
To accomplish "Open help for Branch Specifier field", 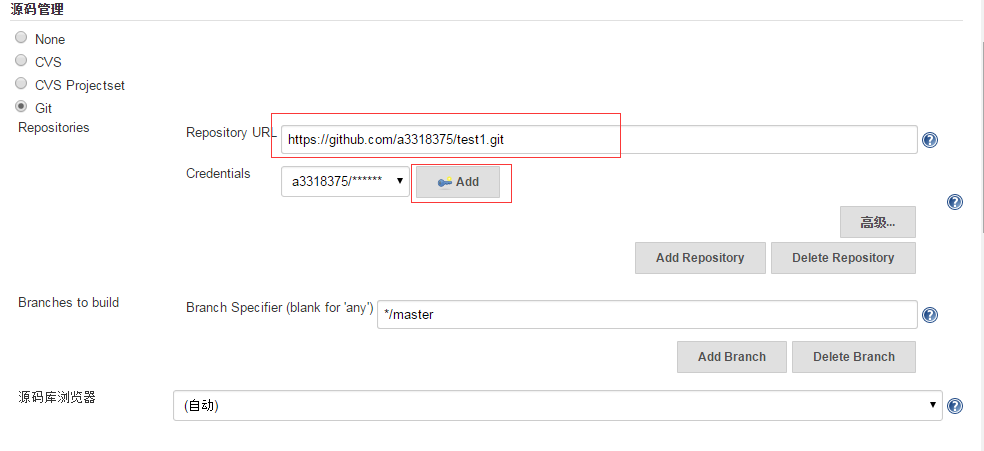I will pyautogui.click(x=930, y=315).
